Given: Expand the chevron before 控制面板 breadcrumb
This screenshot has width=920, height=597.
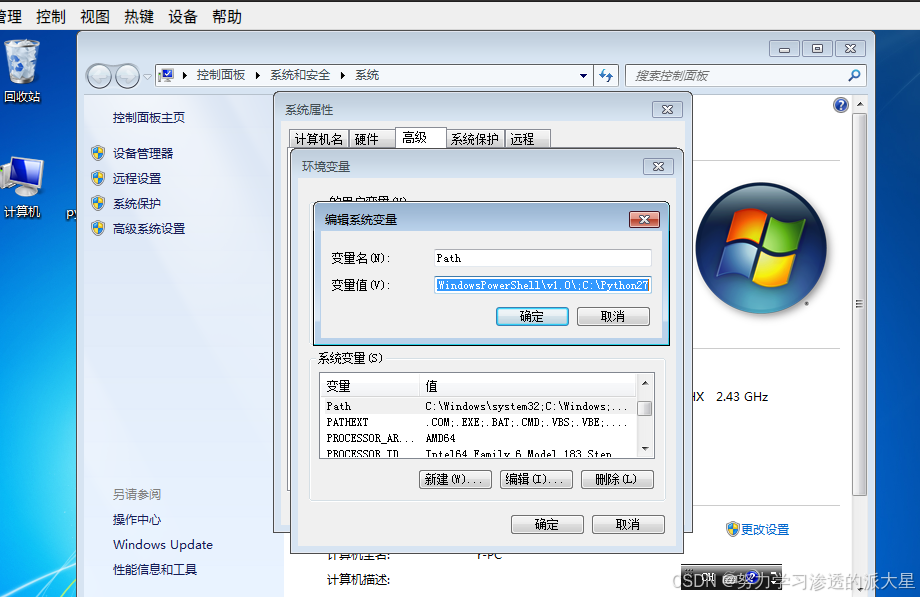Looking at the screenshot, I should tap(184, 75).
